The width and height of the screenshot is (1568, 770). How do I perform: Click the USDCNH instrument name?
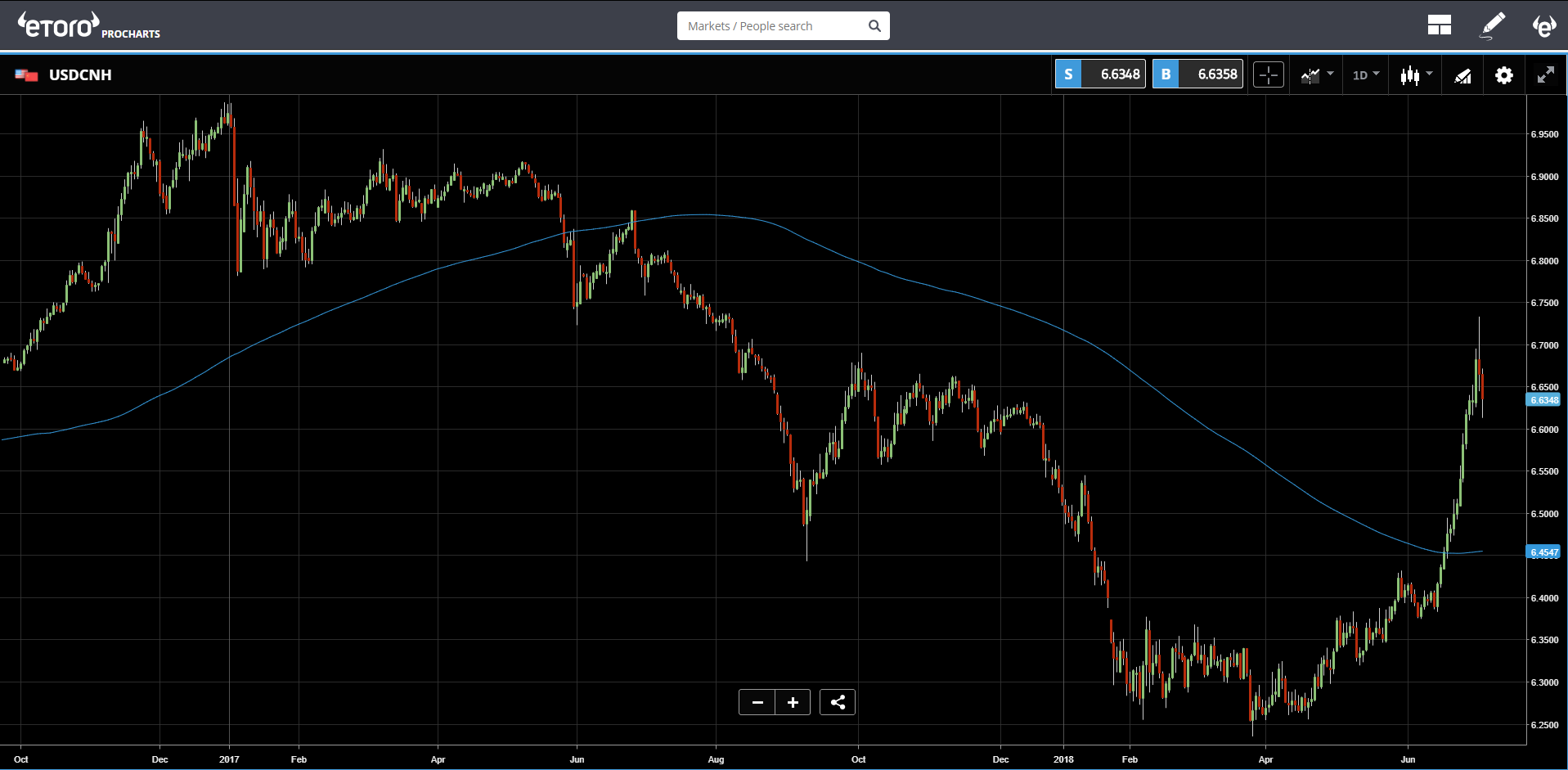point(80,75)
